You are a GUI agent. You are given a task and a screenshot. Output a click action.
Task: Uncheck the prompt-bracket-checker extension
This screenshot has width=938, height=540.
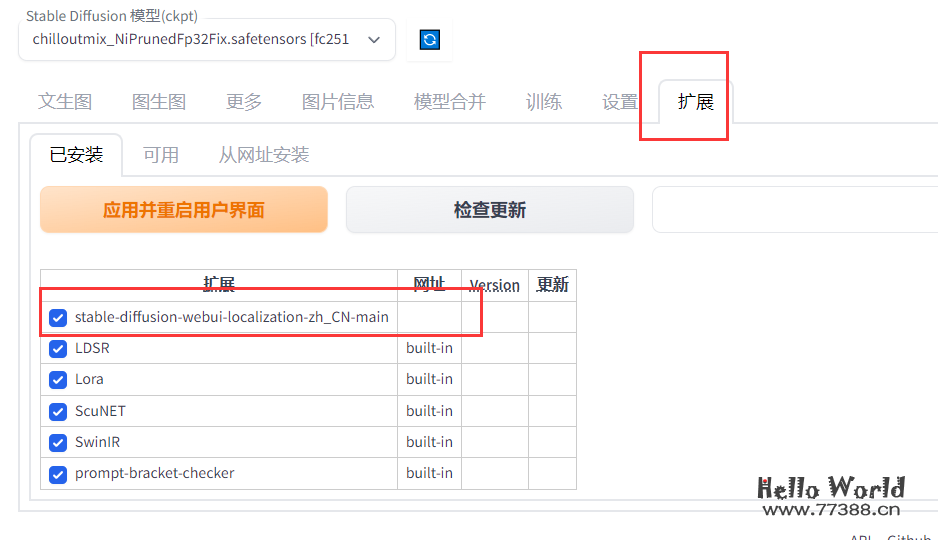click(58, 474)
